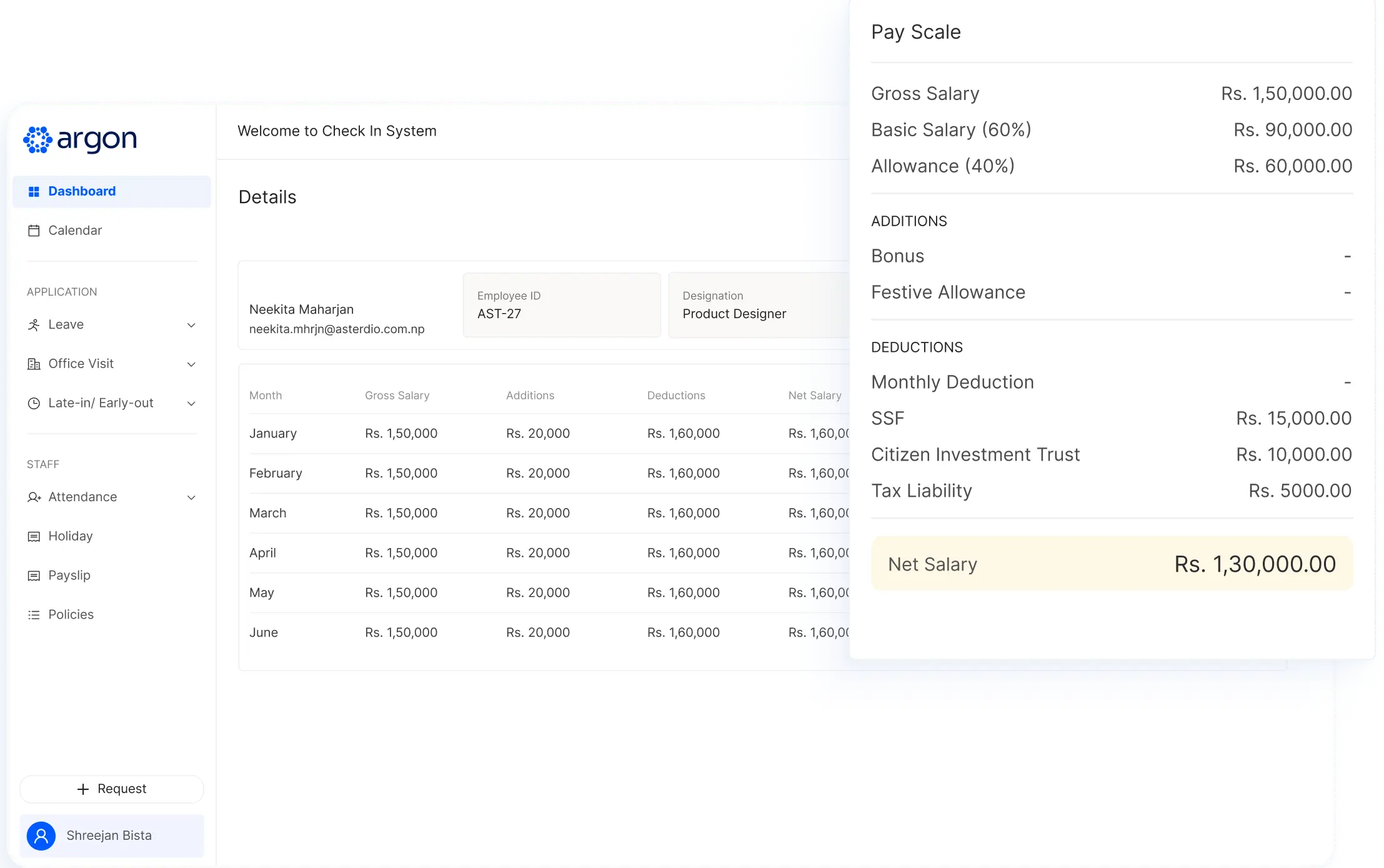Open the Office Visit section icon

click(x=35, y=364)
